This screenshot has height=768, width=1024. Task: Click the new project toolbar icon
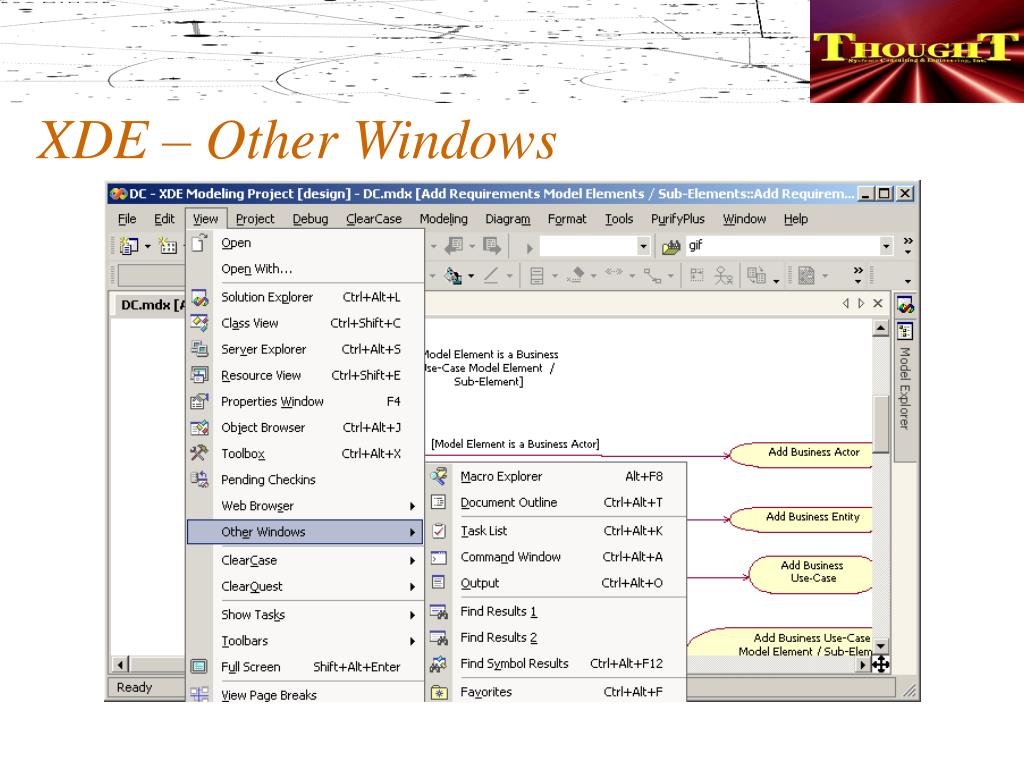click(x=129, y=246)
